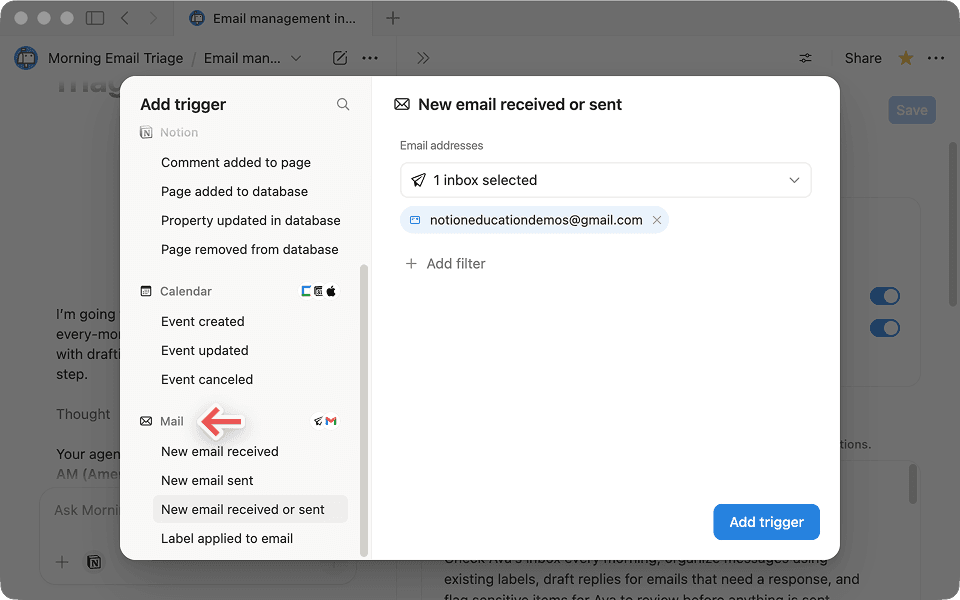The width and height of the screenshot is (960, 600).
Task: Turn off the lower blue toggle switch
Action: pyautogui.click(x=884, y=328)
